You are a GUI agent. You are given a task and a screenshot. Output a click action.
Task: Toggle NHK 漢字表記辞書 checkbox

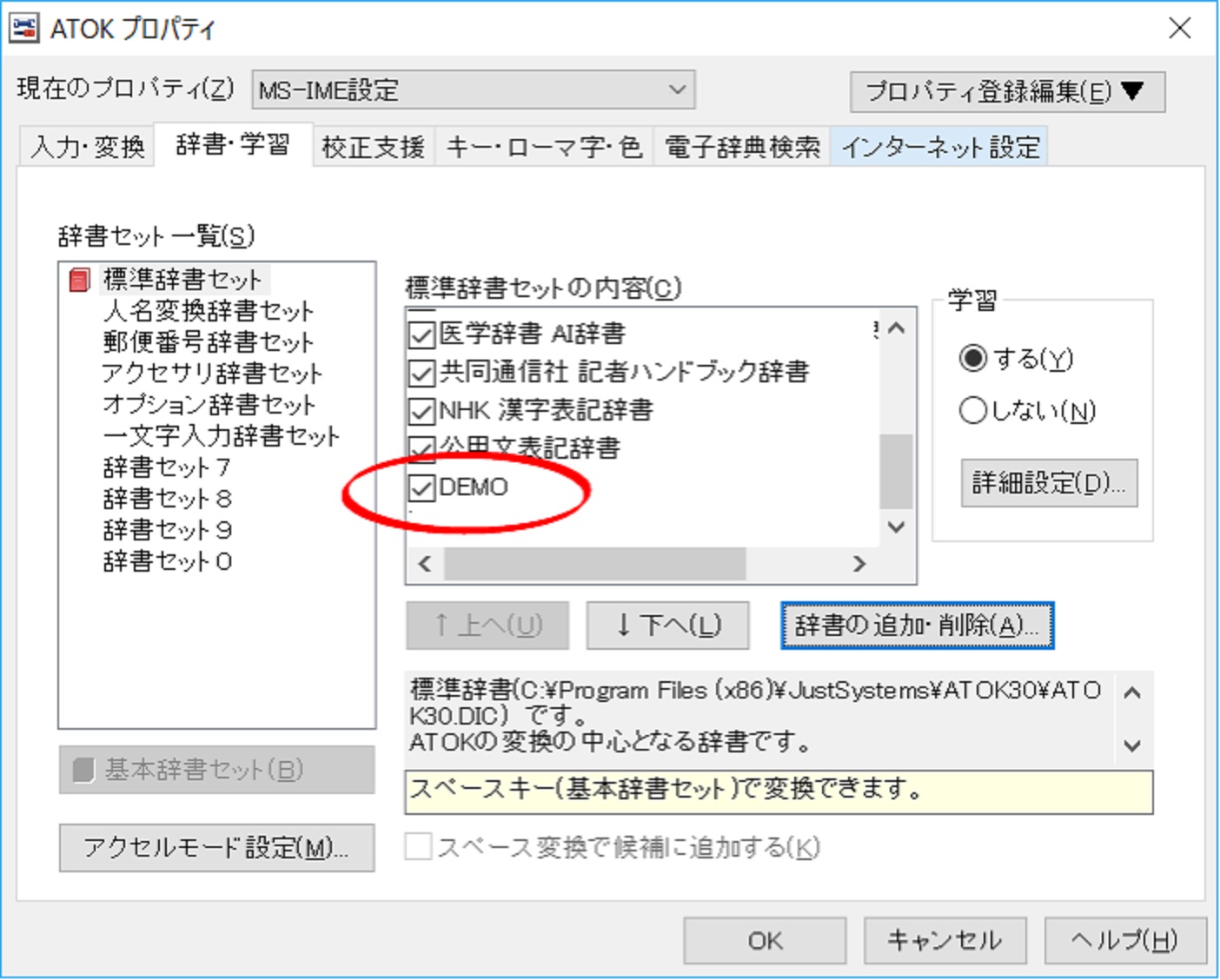coord(421,411)
